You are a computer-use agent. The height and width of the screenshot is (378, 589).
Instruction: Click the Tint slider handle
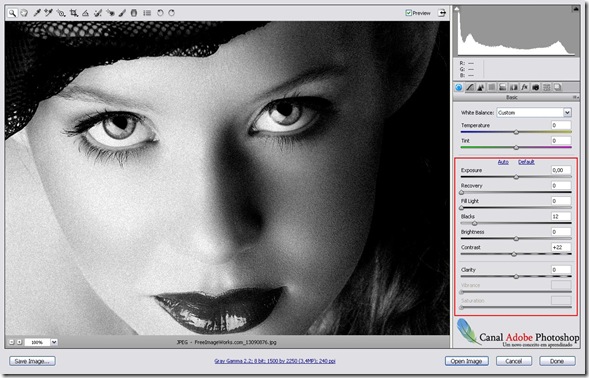click(516, 147)
